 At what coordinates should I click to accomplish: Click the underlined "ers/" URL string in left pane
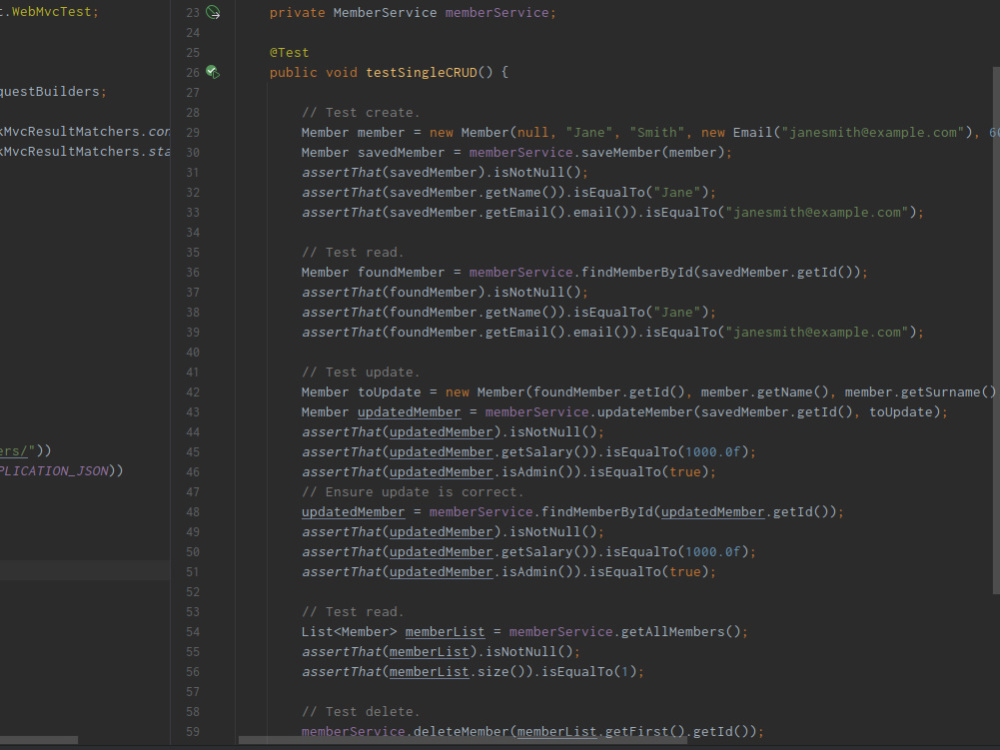(13, 452)
